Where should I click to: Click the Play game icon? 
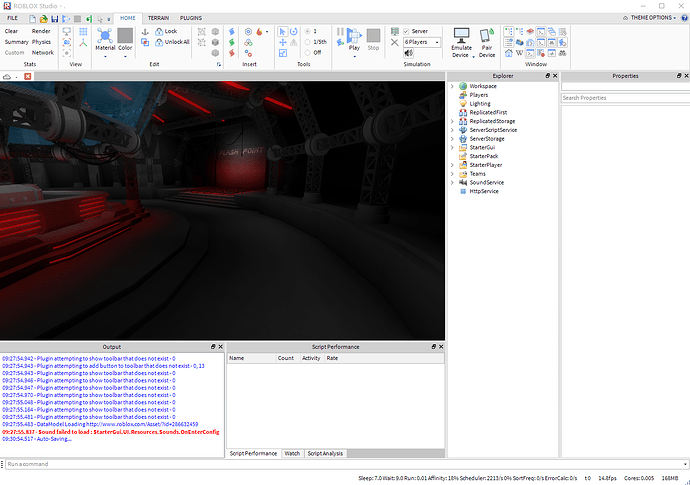(354, 35)
